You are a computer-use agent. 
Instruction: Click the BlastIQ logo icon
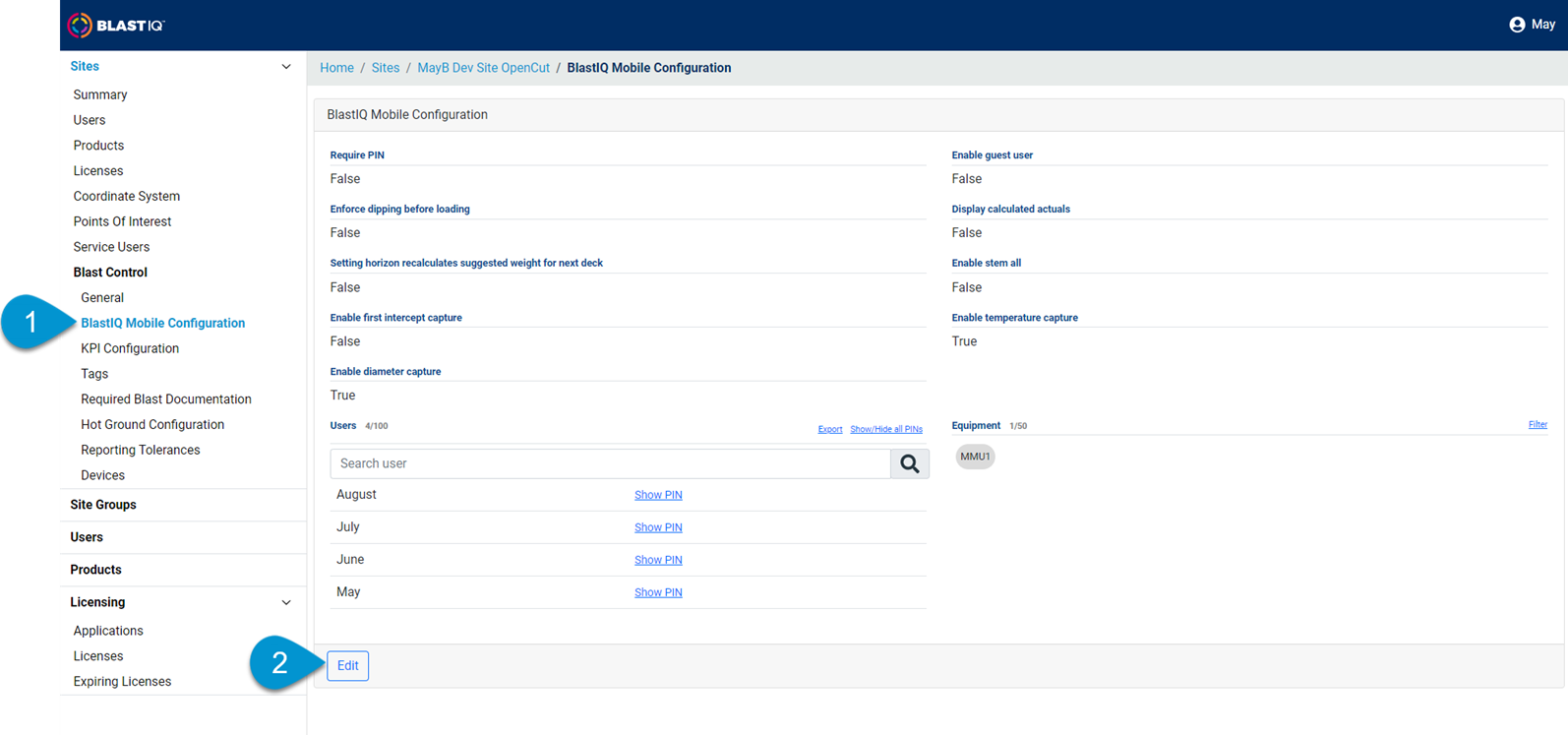(81, 26)
